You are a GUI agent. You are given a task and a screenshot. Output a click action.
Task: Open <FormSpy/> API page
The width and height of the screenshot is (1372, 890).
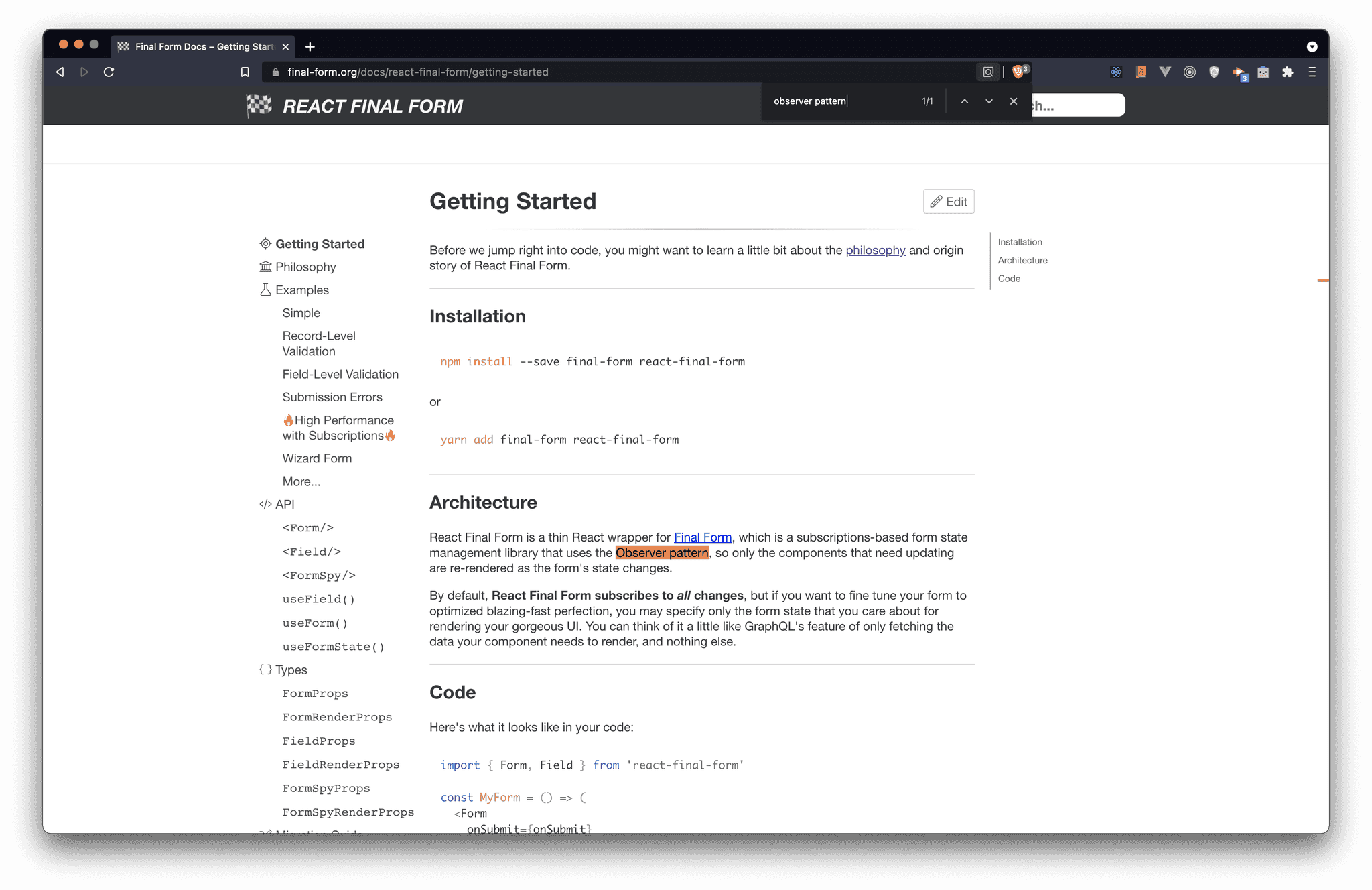pos(319,576)
